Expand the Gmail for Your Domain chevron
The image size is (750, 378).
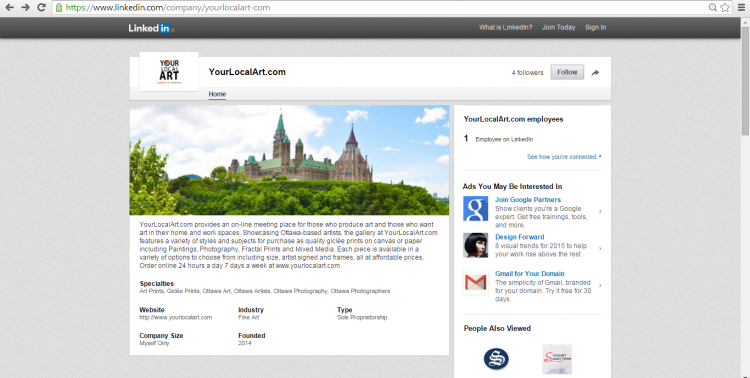(x=600, y=286)
